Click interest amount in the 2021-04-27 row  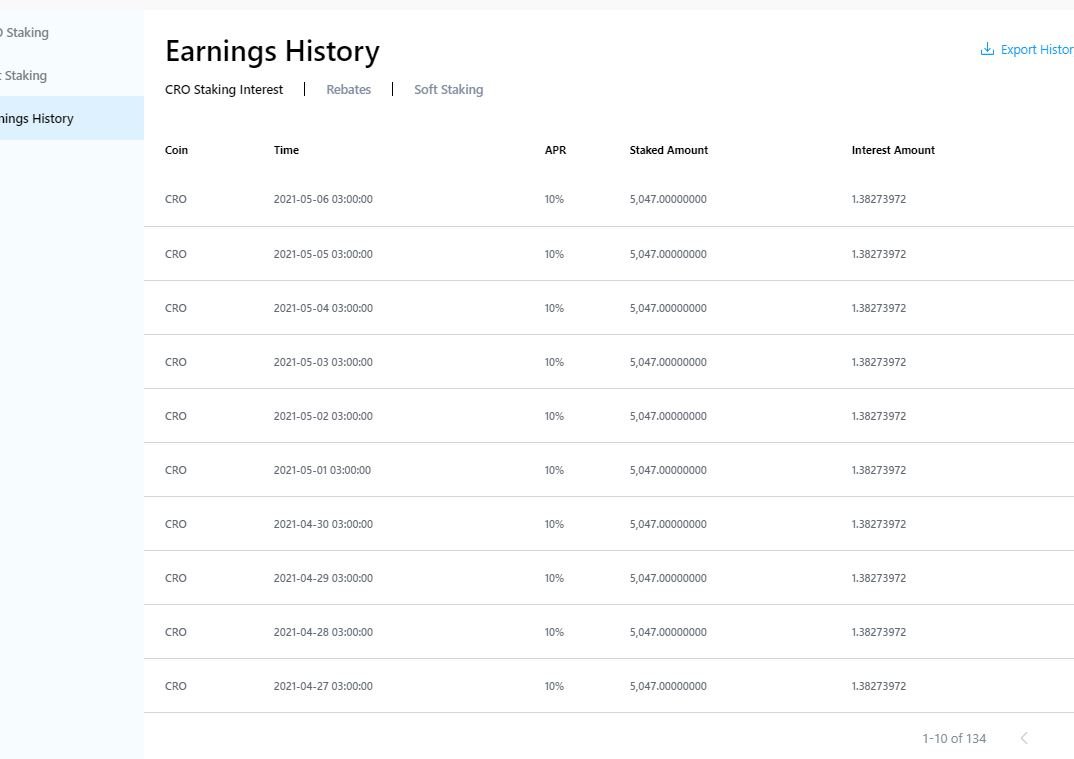click(x=879, y=687)
